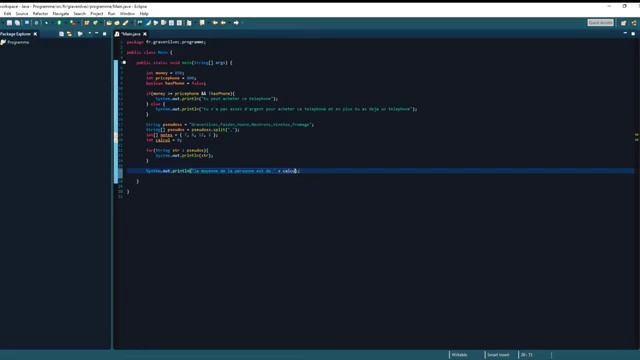This screenshot has width=640, height=360.
Task: Switch to the Java perspective icon
Action: pyautogui.click(x=634, y=23)
